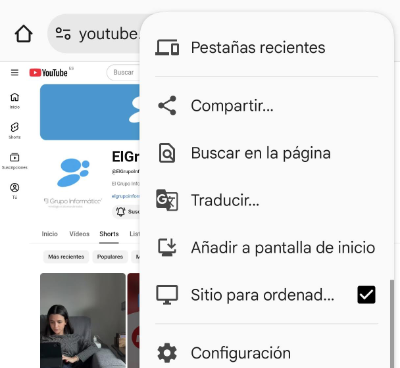This screenshot has height=368, width=400.
Task: Uncheck the desktop site checkbox
Action: (x=366, y=295)
